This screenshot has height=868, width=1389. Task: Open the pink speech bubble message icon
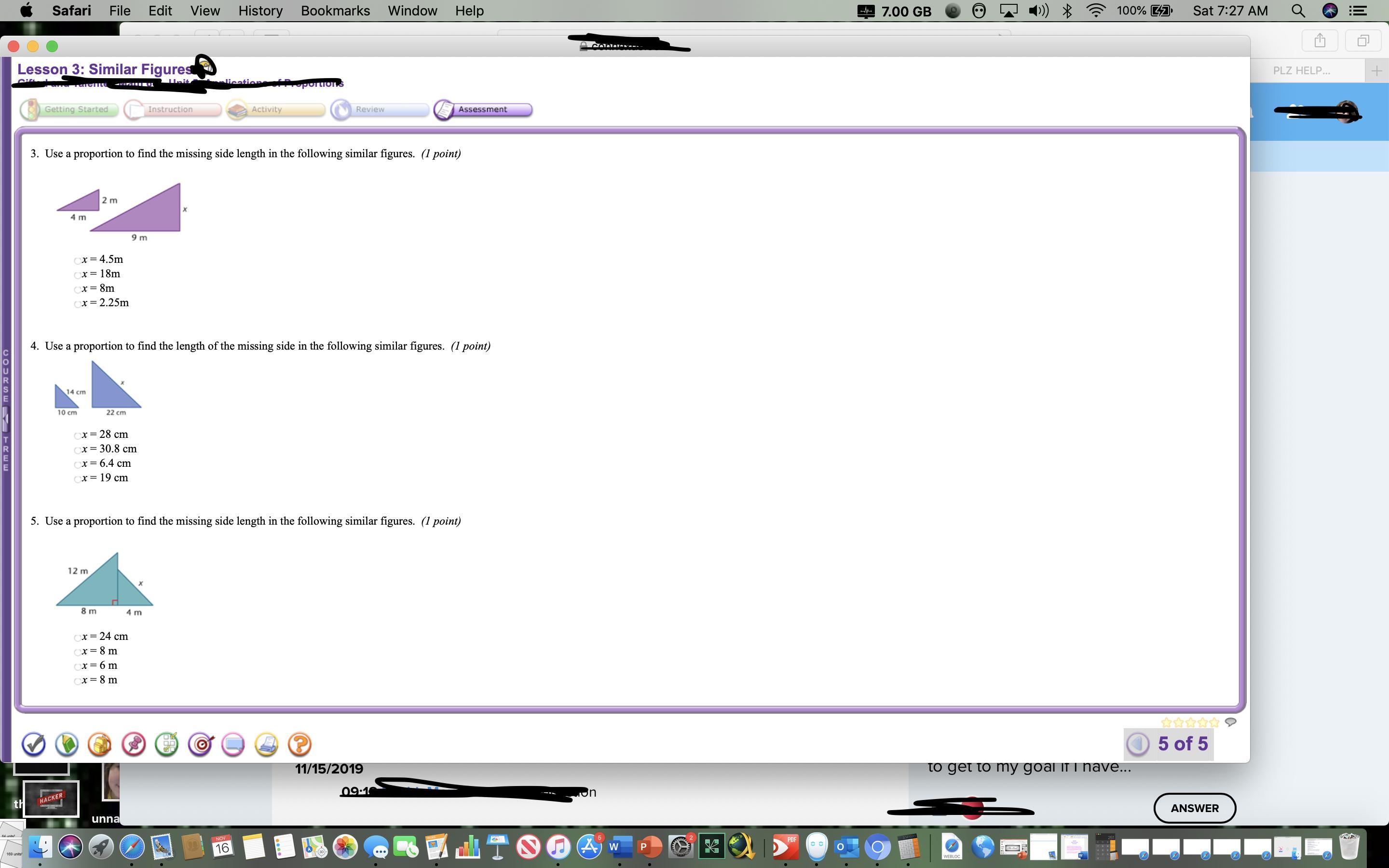tap(233, 744)
